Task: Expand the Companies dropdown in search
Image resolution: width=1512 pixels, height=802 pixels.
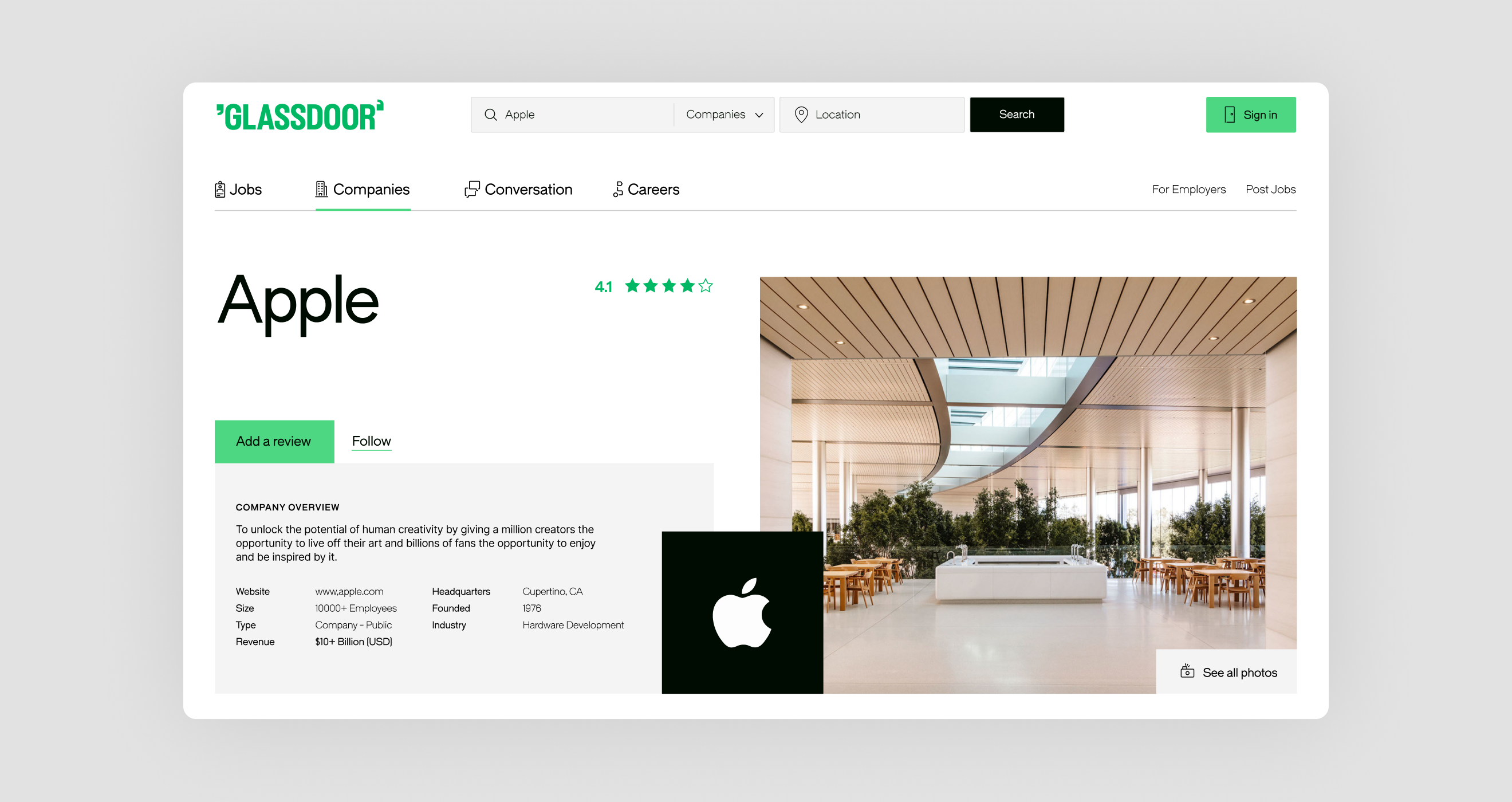Action: (x=723, y=114)
